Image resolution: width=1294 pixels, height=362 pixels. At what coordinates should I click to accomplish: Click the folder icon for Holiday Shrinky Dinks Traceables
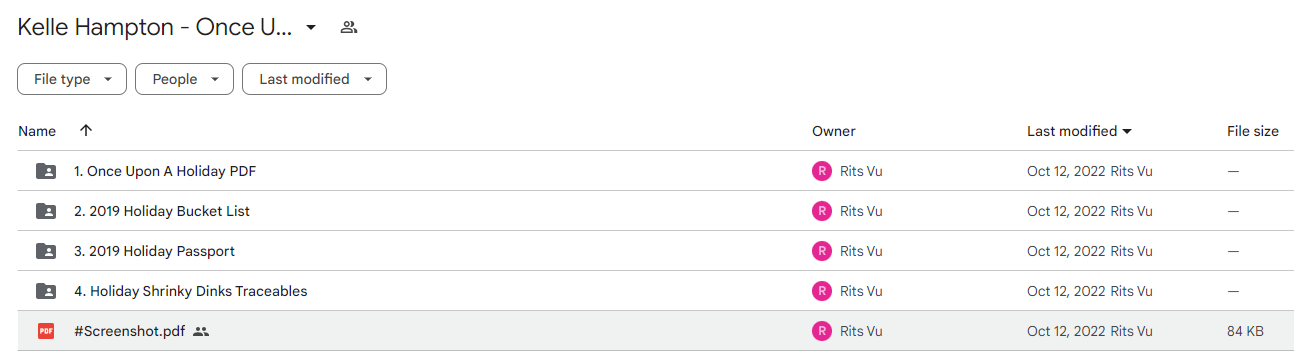46,291
